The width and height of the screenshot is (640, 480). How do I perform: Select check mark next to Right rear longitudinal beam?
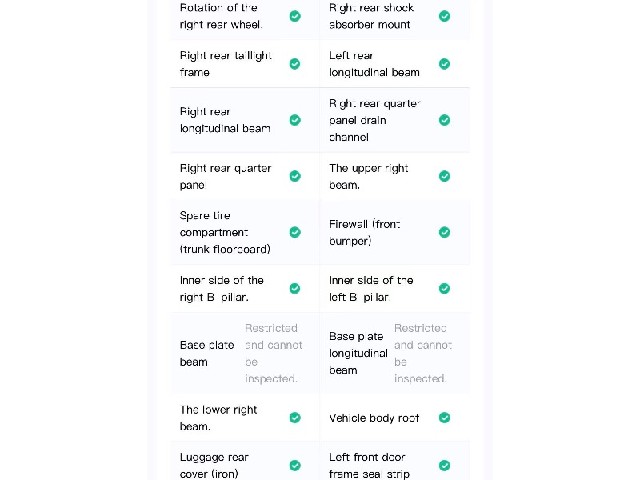coord(295,120)
